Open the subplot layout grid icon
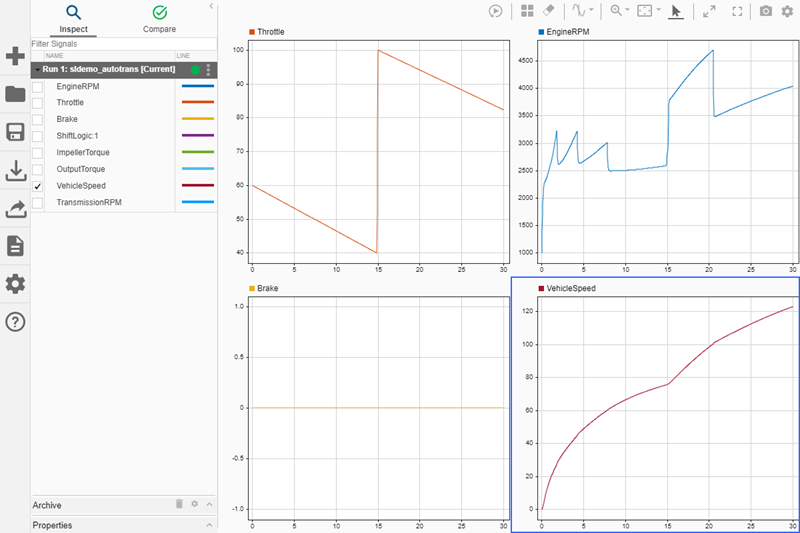The height and width of the screenshot is (533, 800). point(527,11)
